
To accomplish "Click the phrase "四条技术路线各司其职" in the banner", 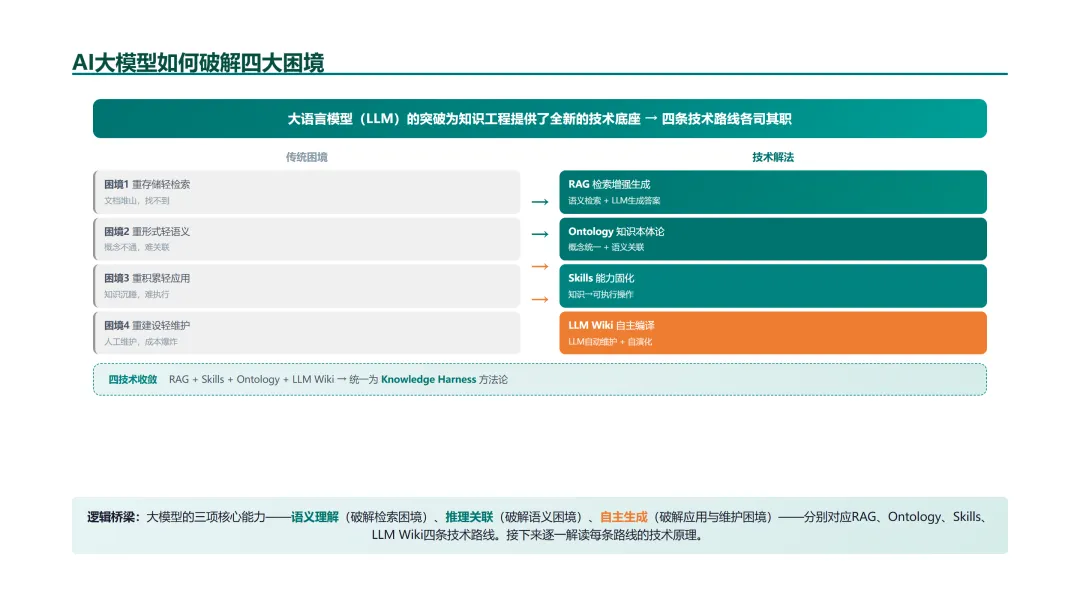I will tap(726, 119).
